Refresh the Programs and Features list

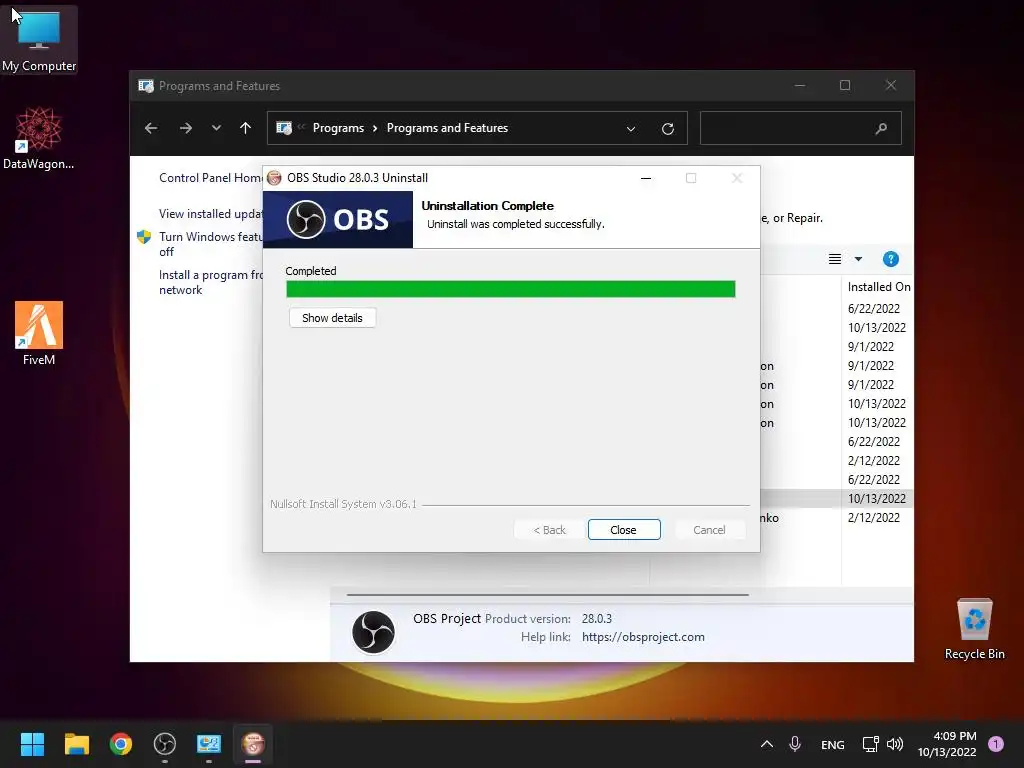667,129
